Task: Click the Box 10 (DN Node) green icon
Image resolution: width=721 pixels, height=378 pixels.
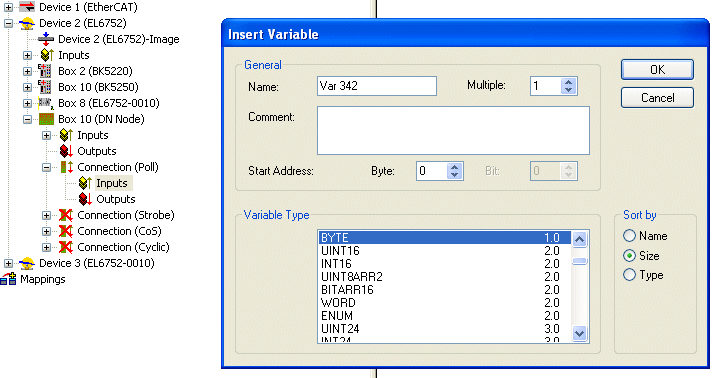Action: 46,119
